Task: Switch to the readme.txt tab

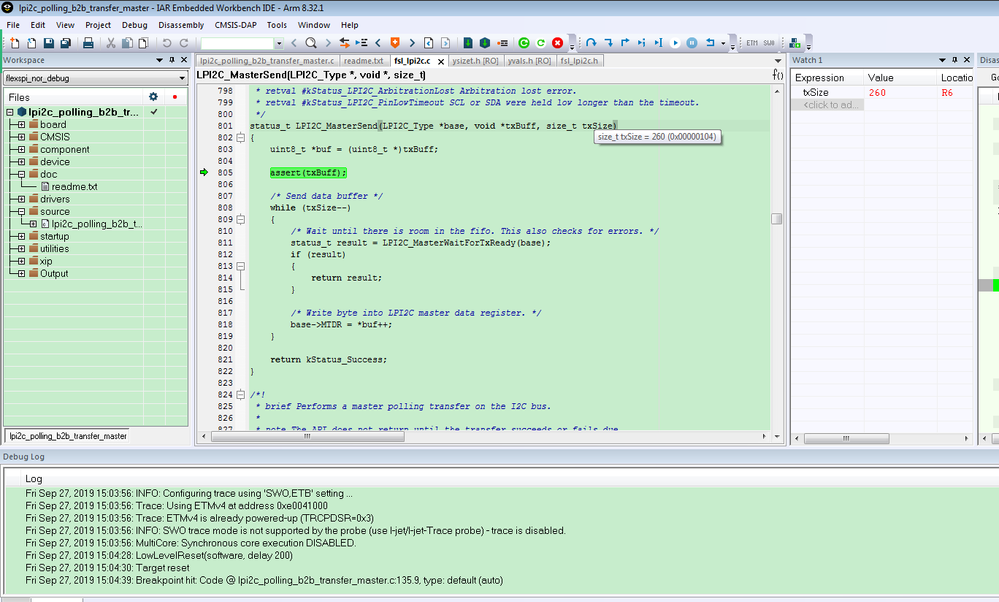Action: [x=364, y=61]
